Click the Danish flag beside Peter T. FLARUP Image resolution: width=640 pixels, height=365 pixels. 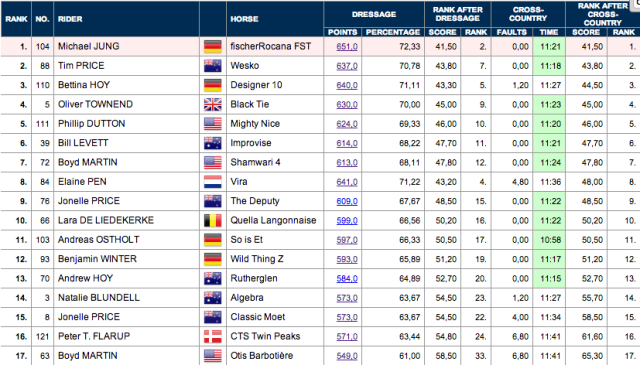(x=213, y=336)
